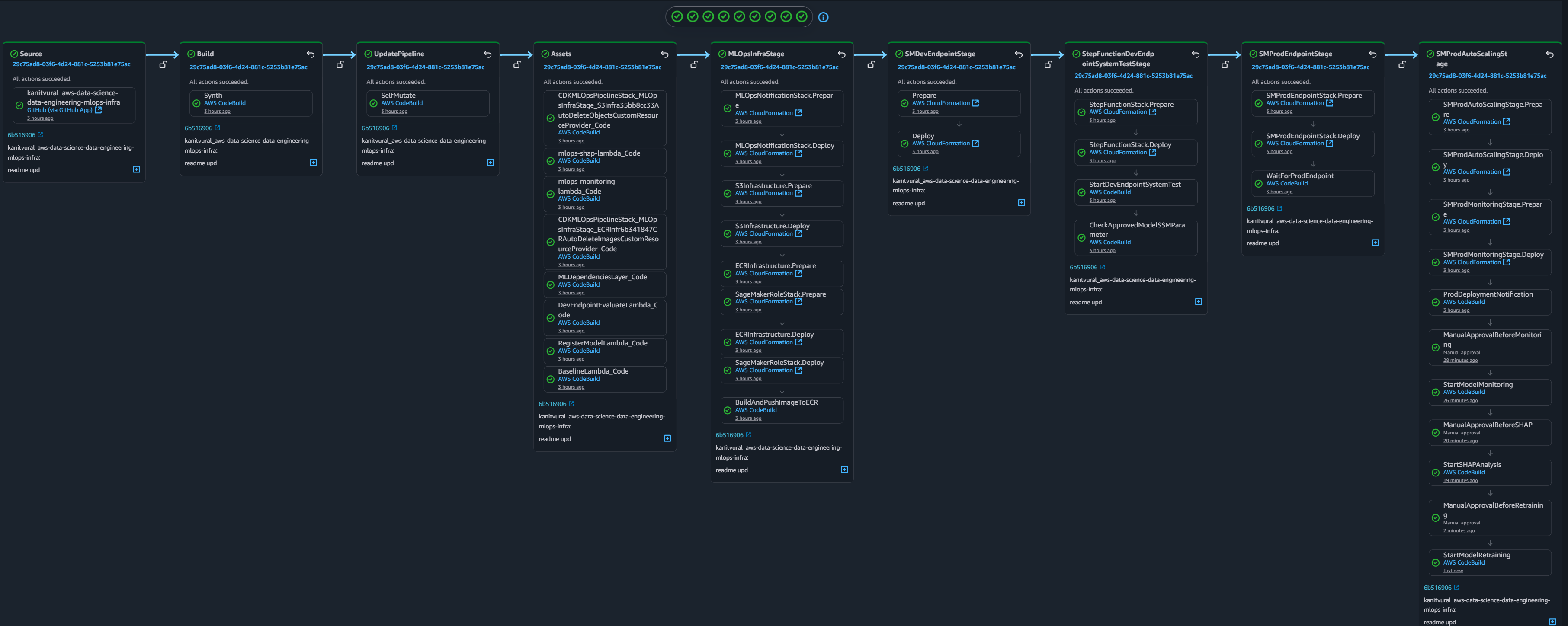Image resolution: width=1568 pixels, height=626 pixels.
Task: Open external link icon on SMProdEndpointStack.Prepare
Action: coord(1329,103)
